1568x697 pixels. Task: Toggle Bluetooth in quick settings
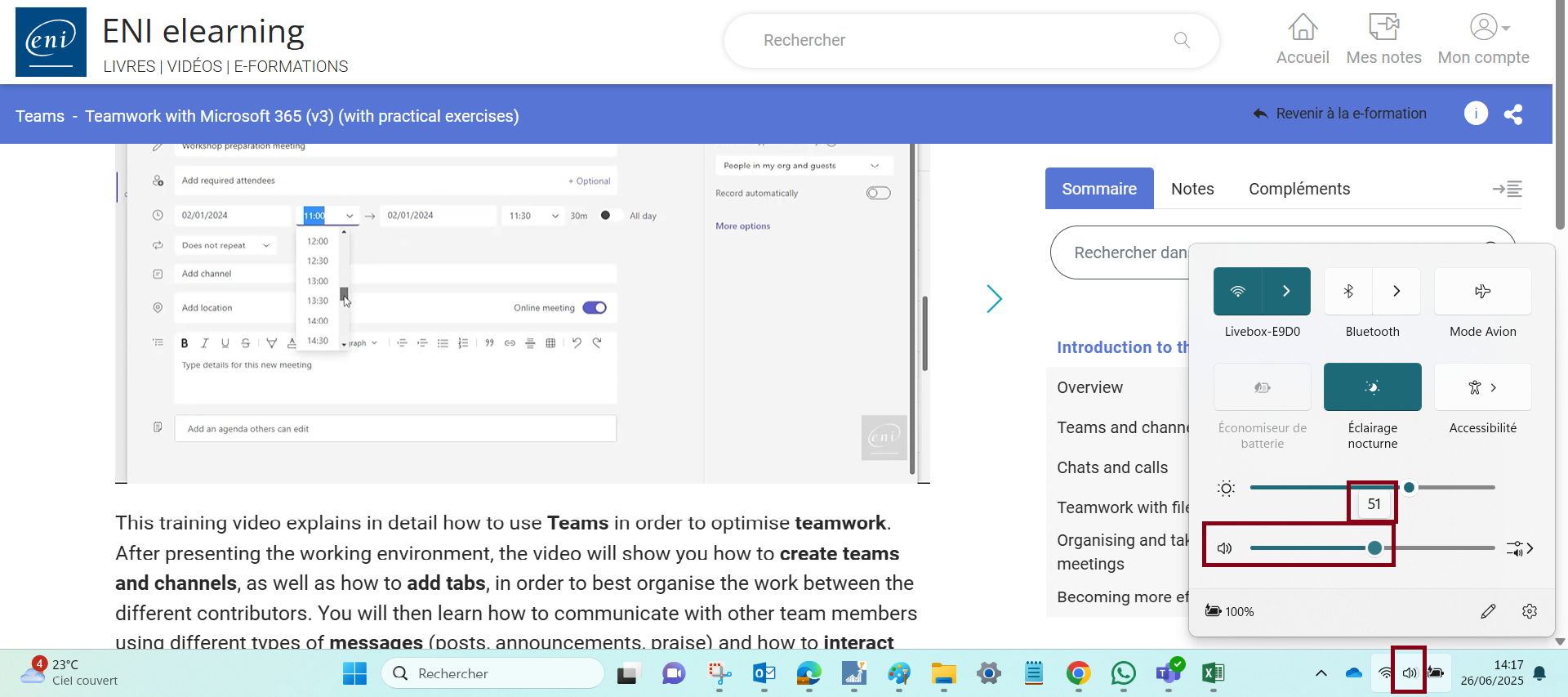[x=1348, y=291]
